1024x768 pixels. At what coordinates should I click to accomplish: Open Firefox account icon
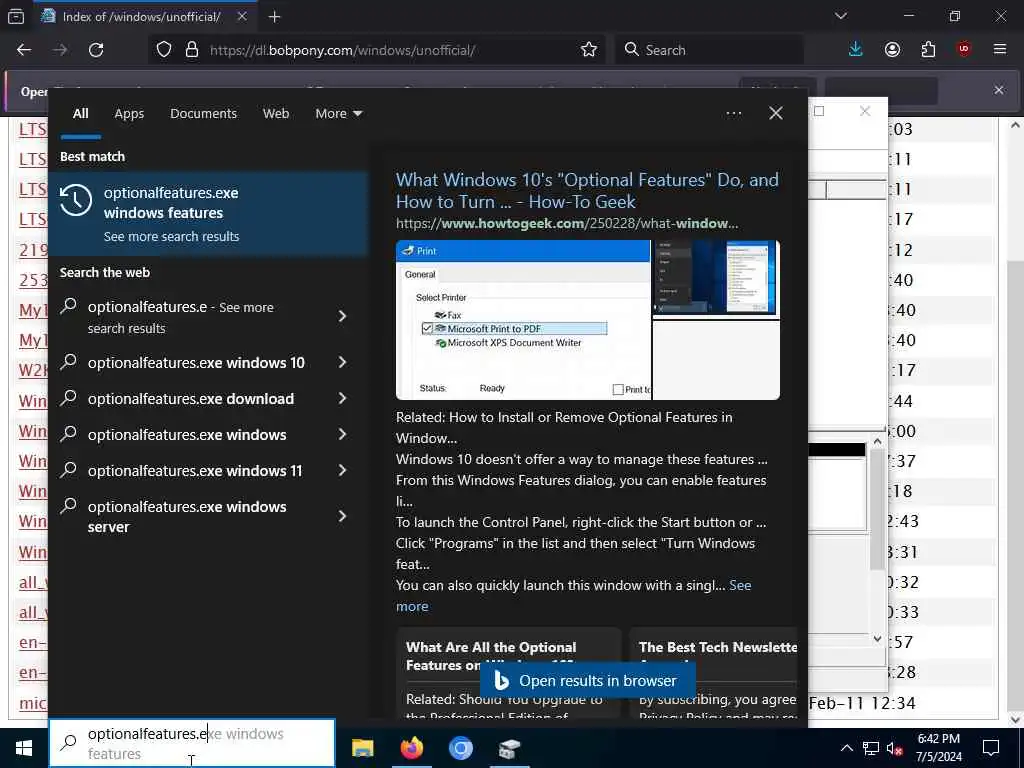892,50
